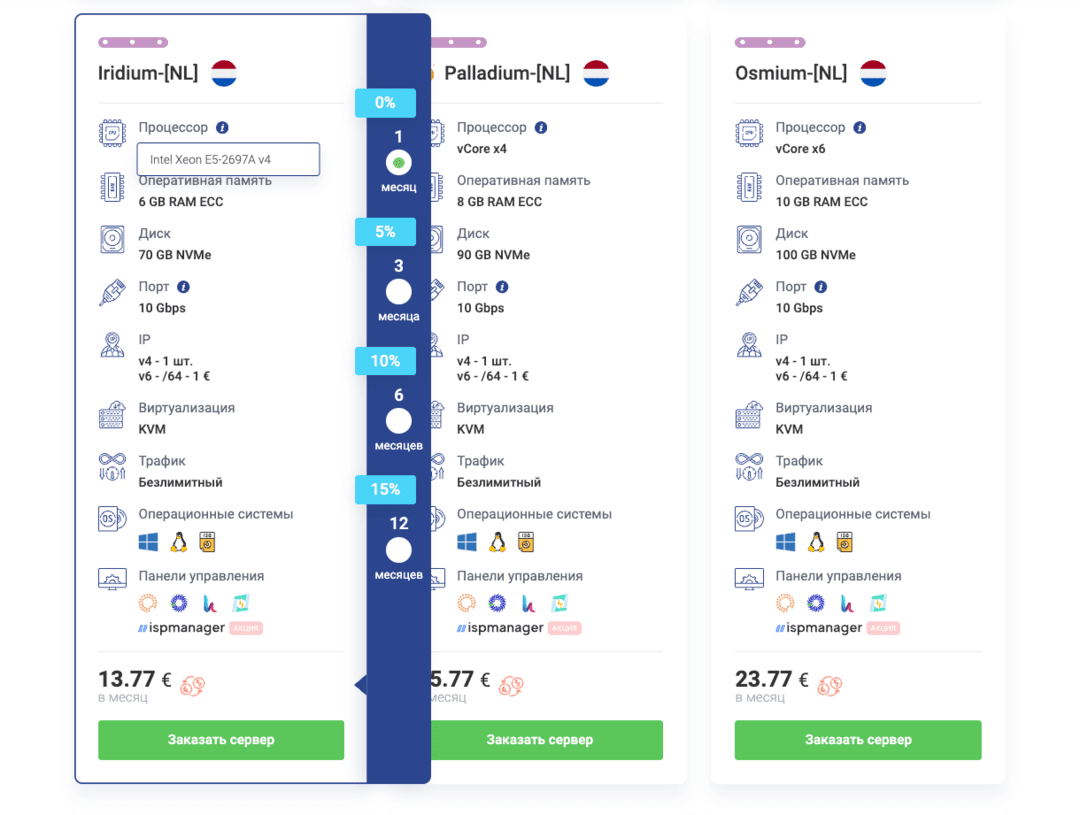Click the discount coins icon near 23.77 €

click(828, 685)
